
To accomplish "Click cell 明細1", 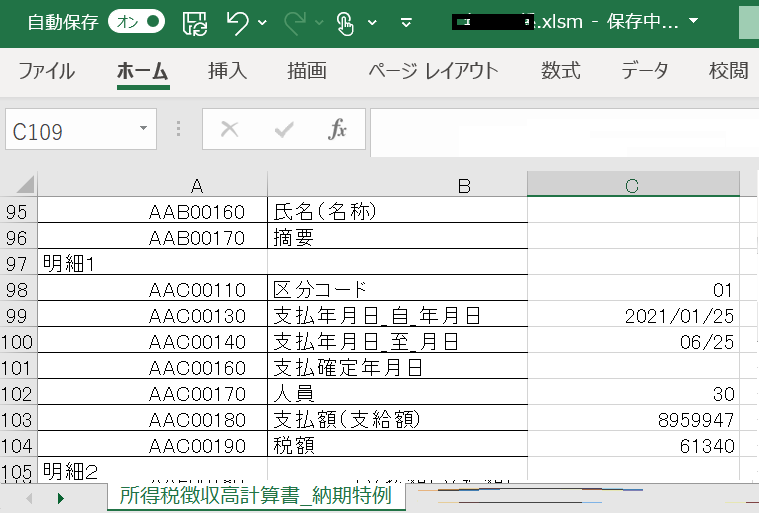I will click(x=152, y=262).
